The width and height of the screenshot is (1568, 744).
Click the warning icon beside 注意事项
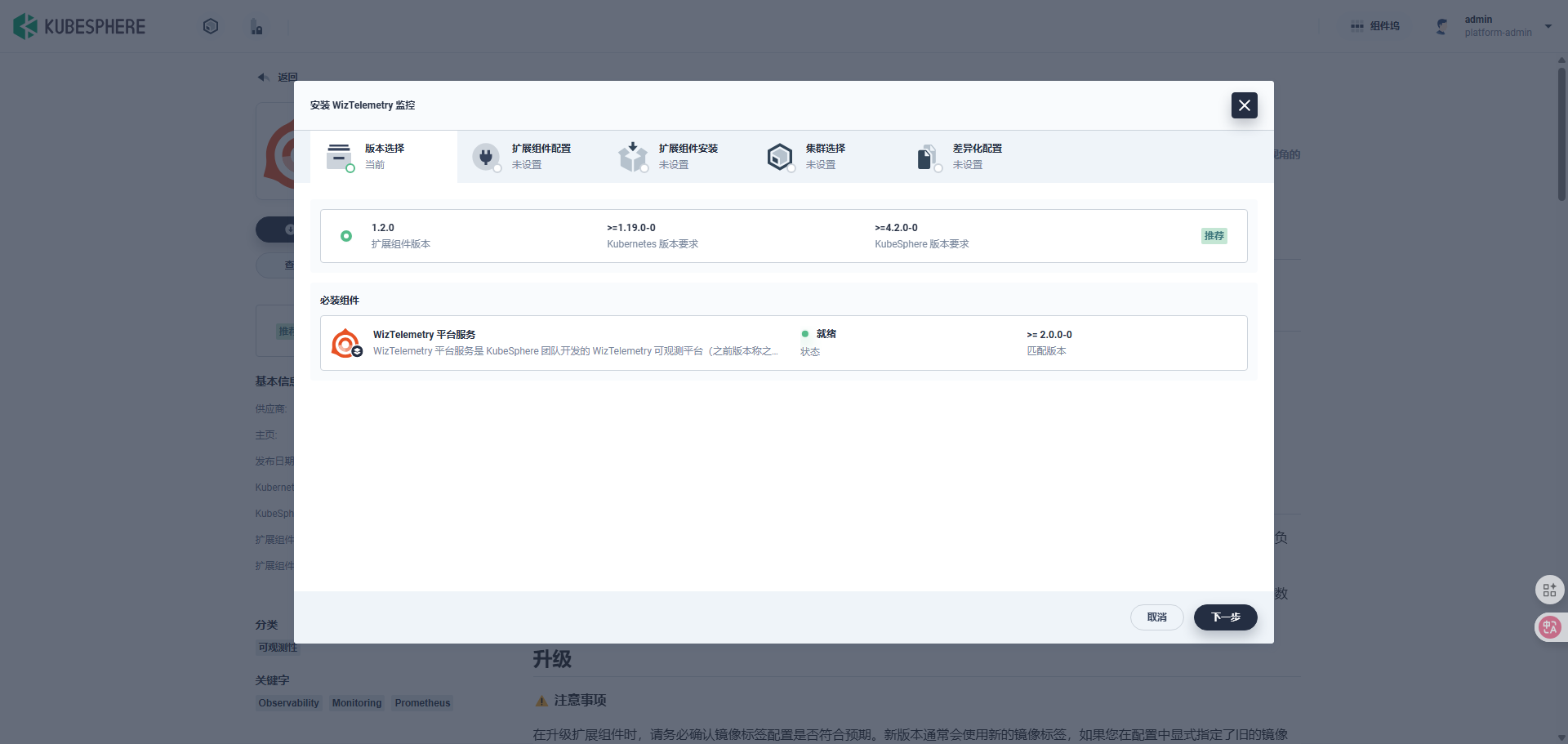point(541,701)
